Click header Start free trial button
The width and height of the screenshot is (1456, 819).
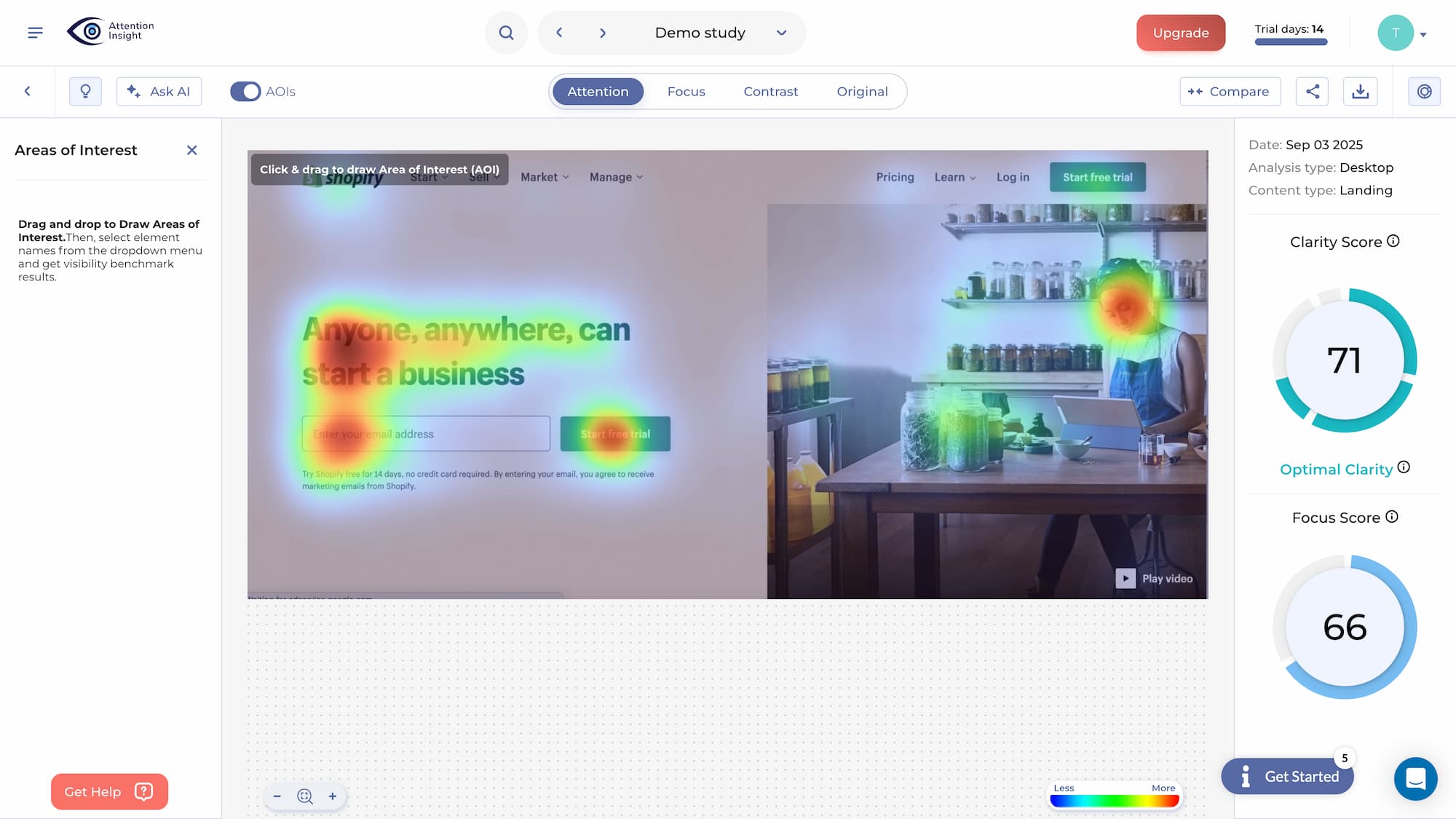point(1097,177)
